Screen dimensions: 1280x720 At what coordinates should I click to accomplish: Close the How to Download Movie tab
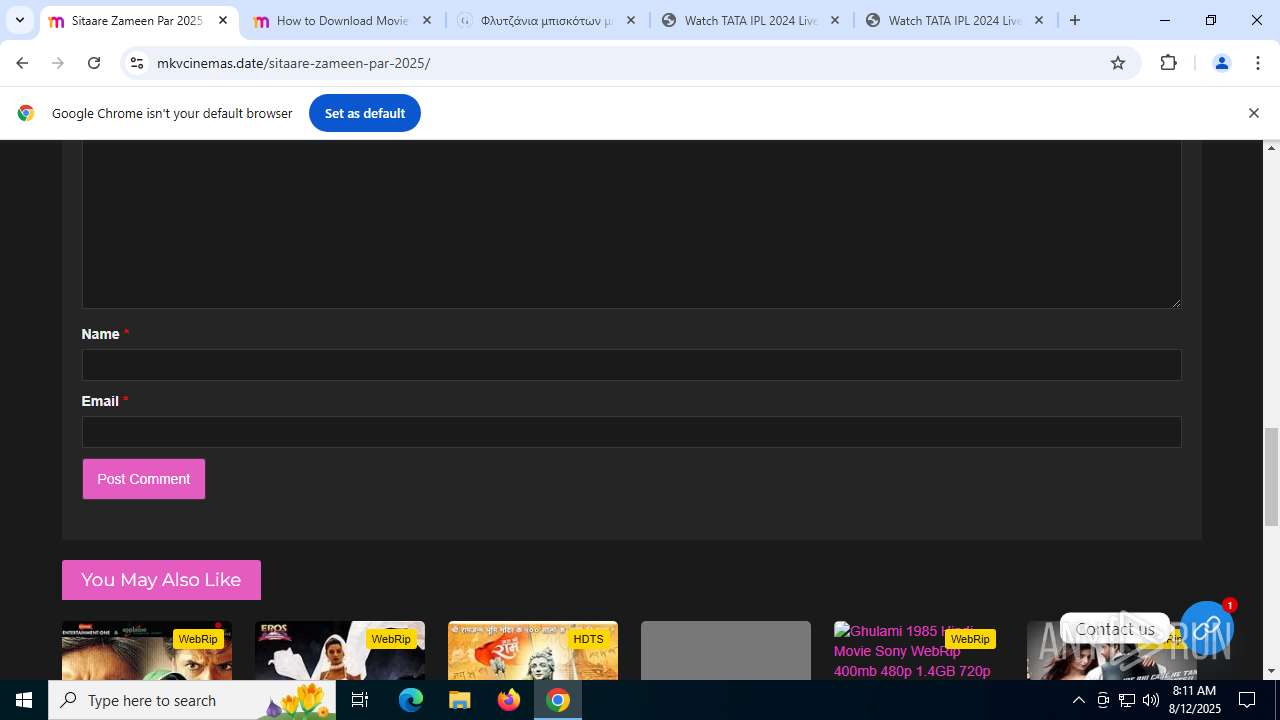pos(427,20)
